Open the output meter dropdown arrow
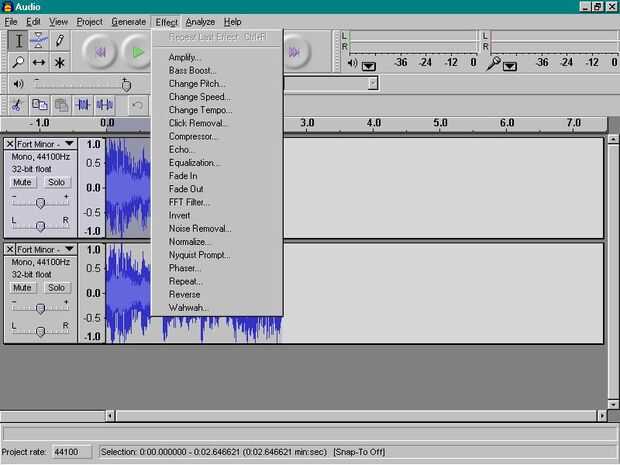 pos(369,66)
